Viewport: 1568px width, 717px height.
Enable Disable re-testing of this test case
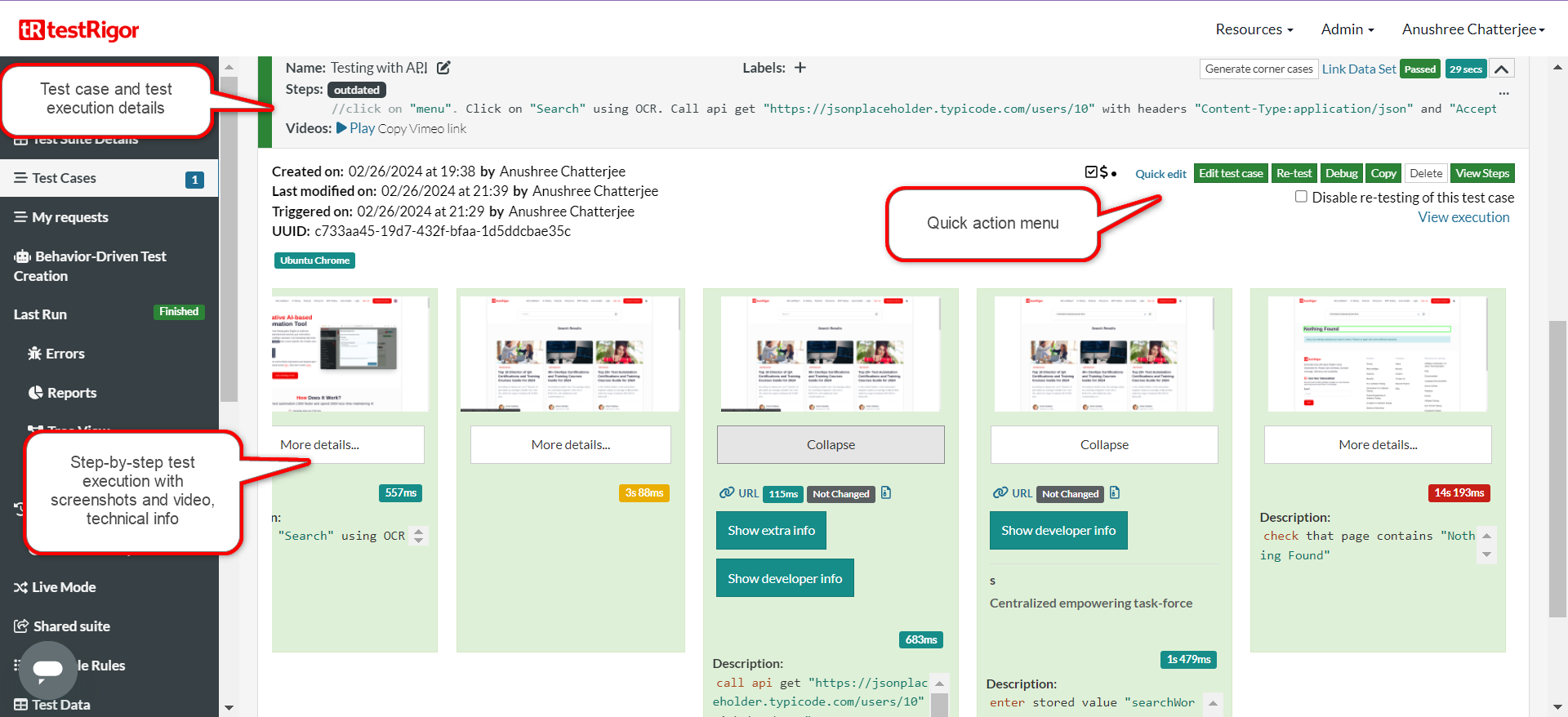(1301, 197)
